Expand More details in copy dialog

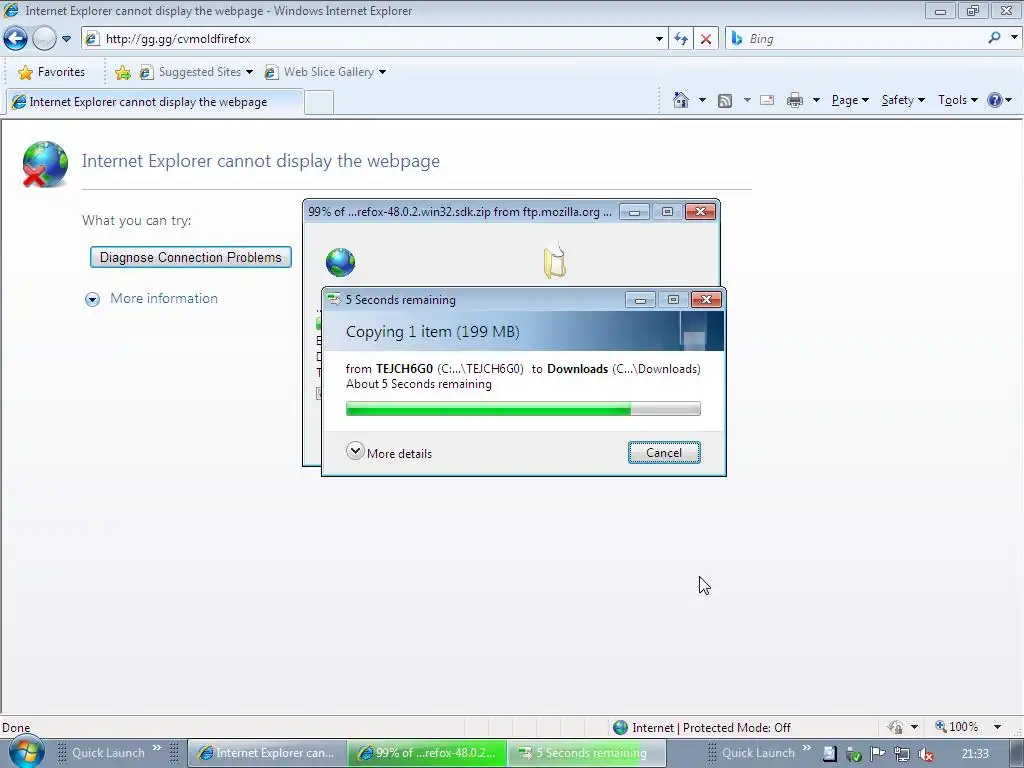[x=389, y=453]
